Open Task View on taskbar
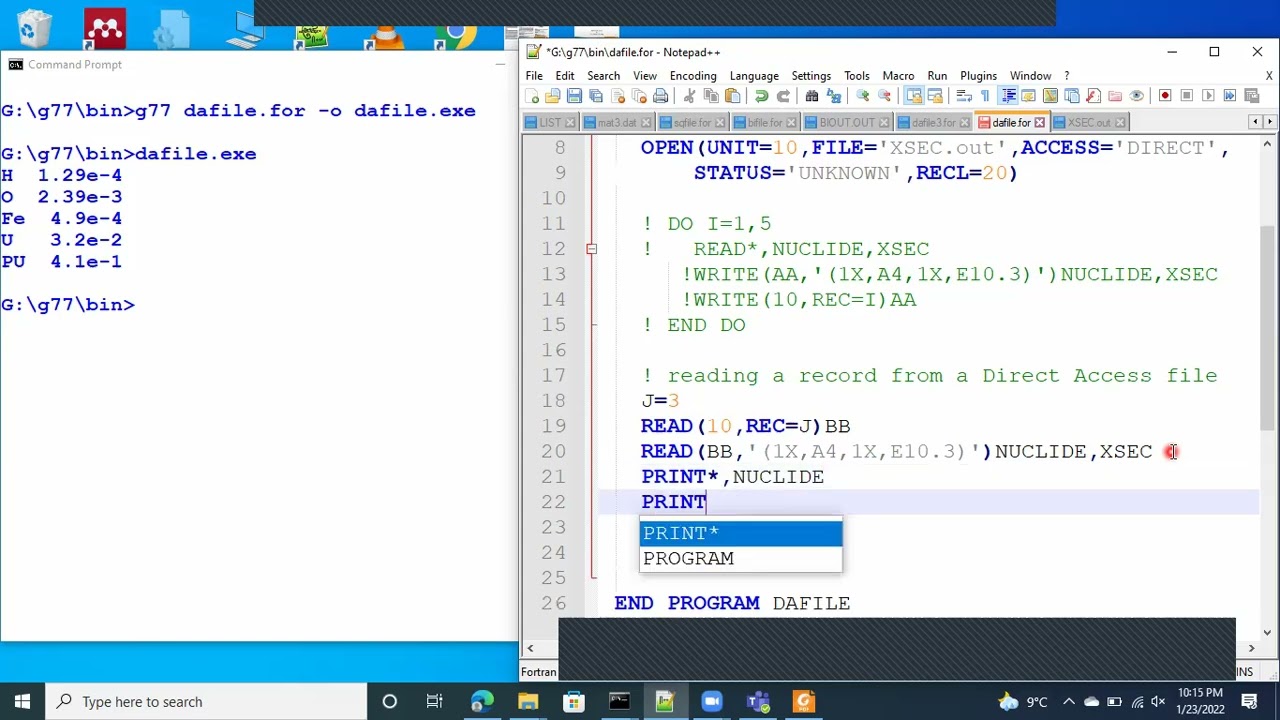Screen dimensions: 1280x720 (x=435, y=702)
